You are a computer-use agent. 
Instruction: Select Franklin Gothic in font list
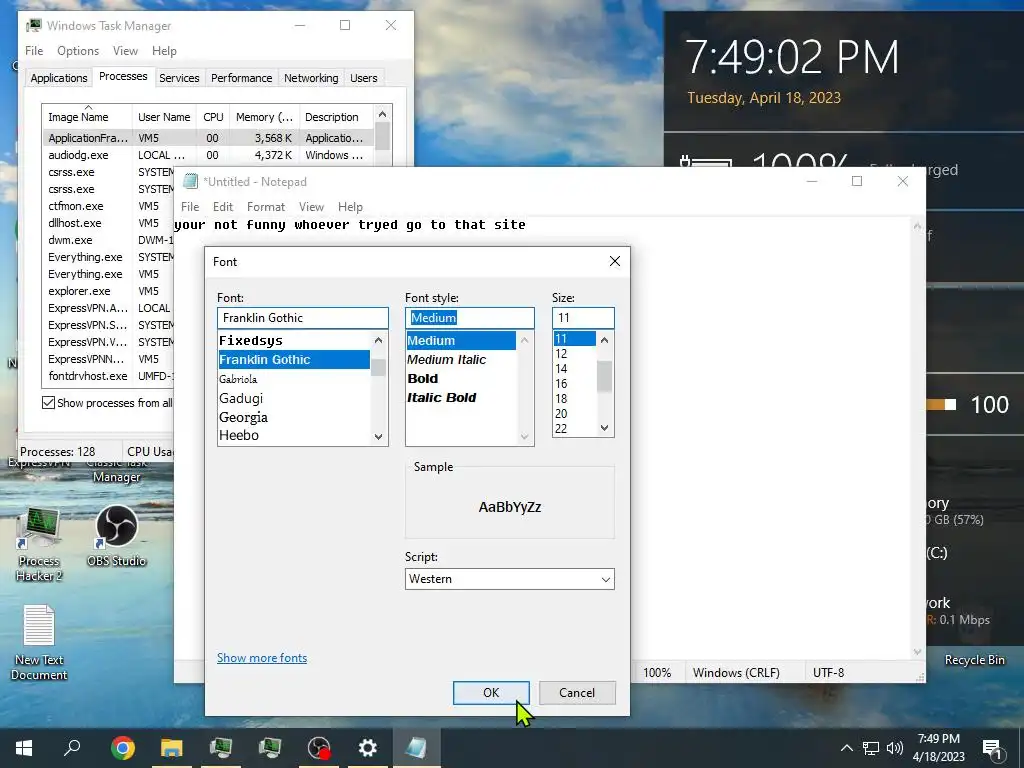294,360
